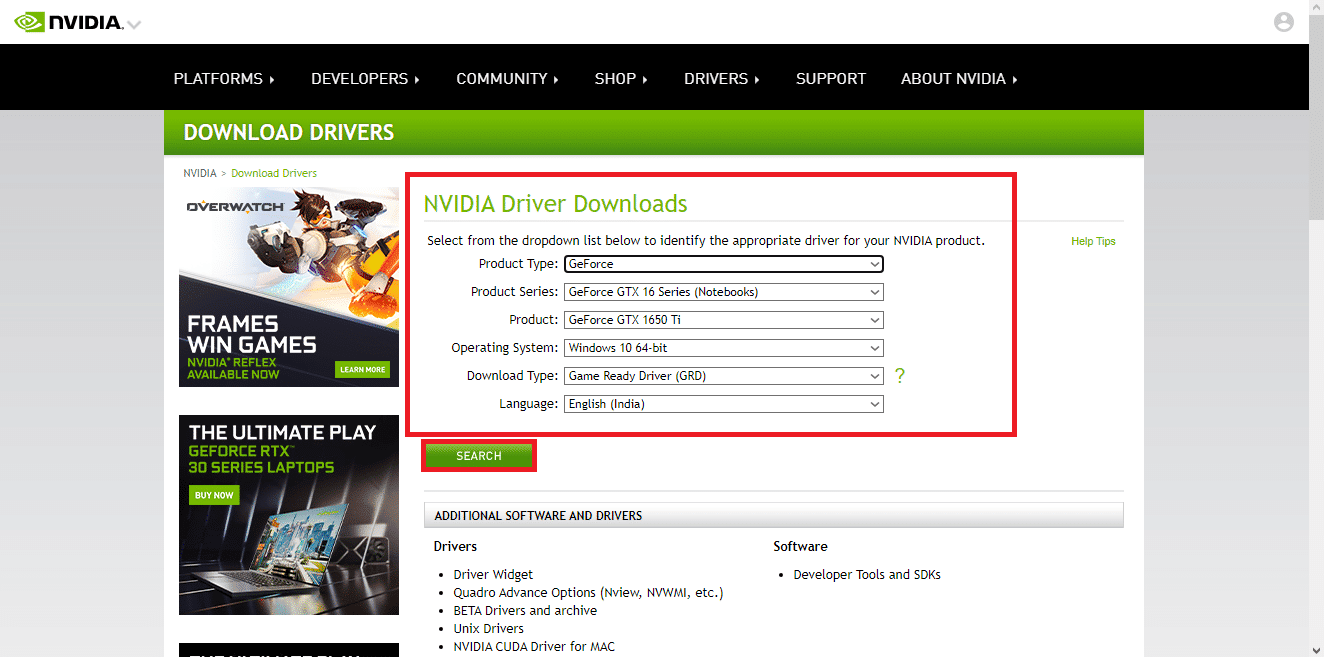Click the BUY NOW button on the RTX laptop ad

[x=214, y=494]
